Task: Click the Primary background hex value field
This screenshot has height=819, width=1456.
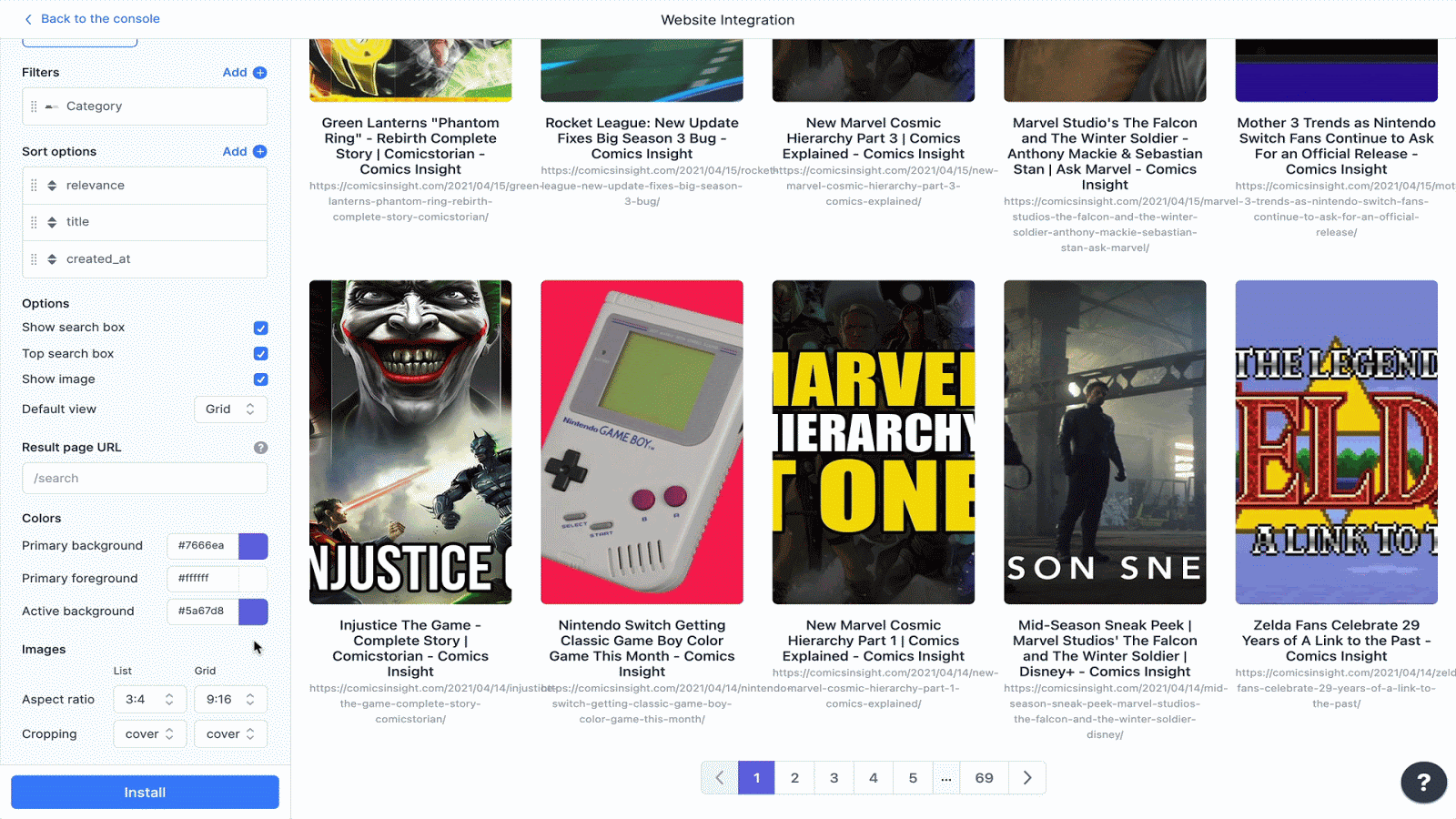Action: tap(202, 546)
